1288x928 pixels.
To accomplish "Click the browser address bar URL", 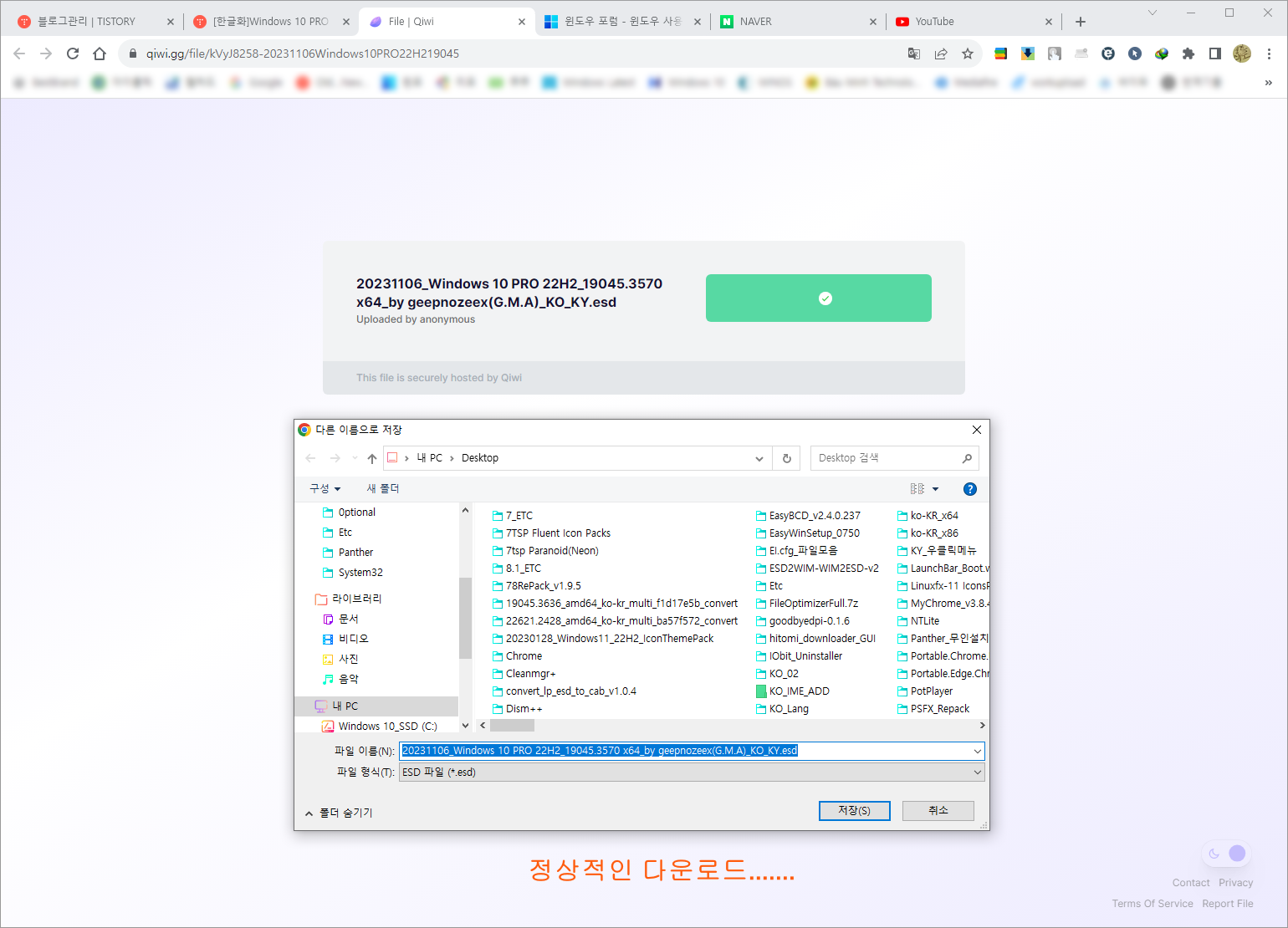I will click(302, 54).
